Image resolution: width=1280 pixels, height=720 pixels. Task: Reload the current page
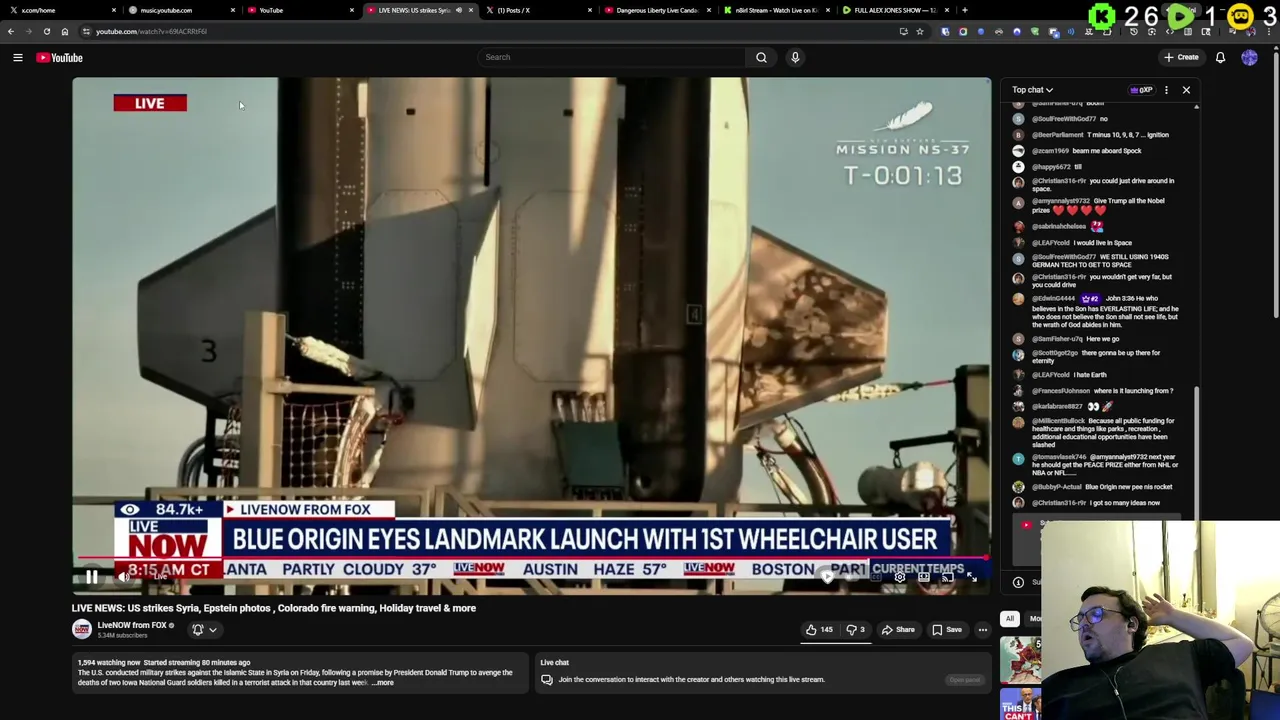pos(46,31)
